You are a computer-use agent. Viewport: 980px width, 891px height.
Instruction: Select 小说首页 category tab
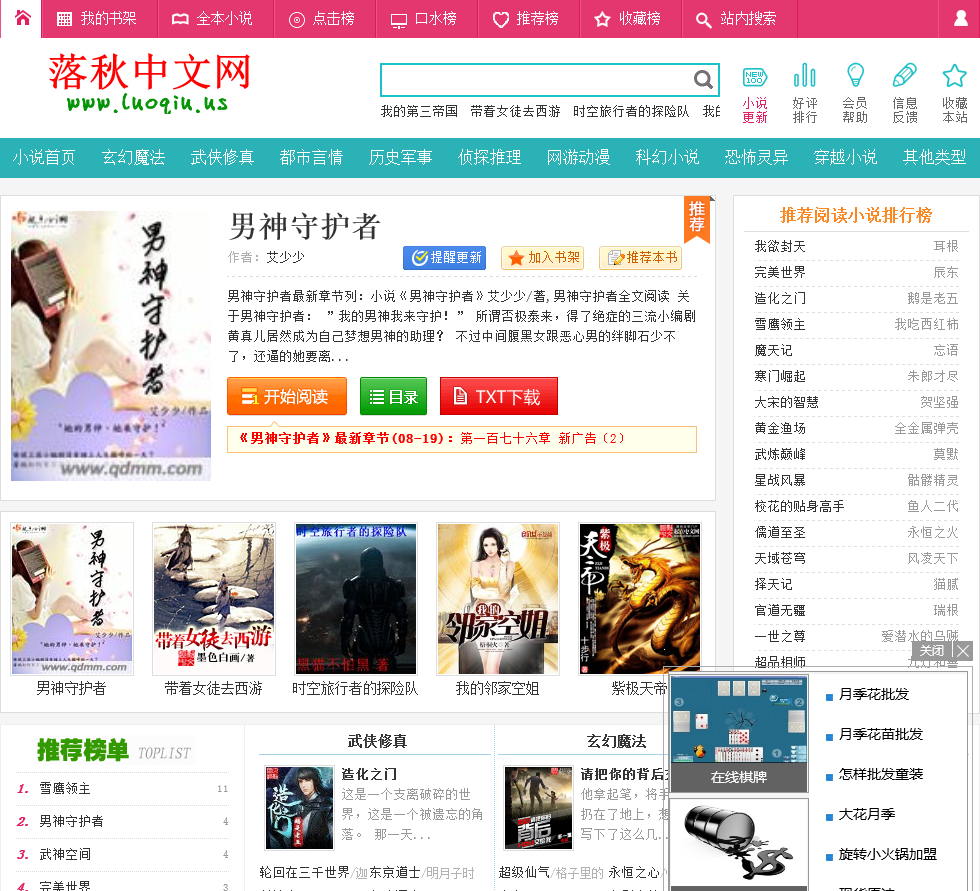click(44, 157)
